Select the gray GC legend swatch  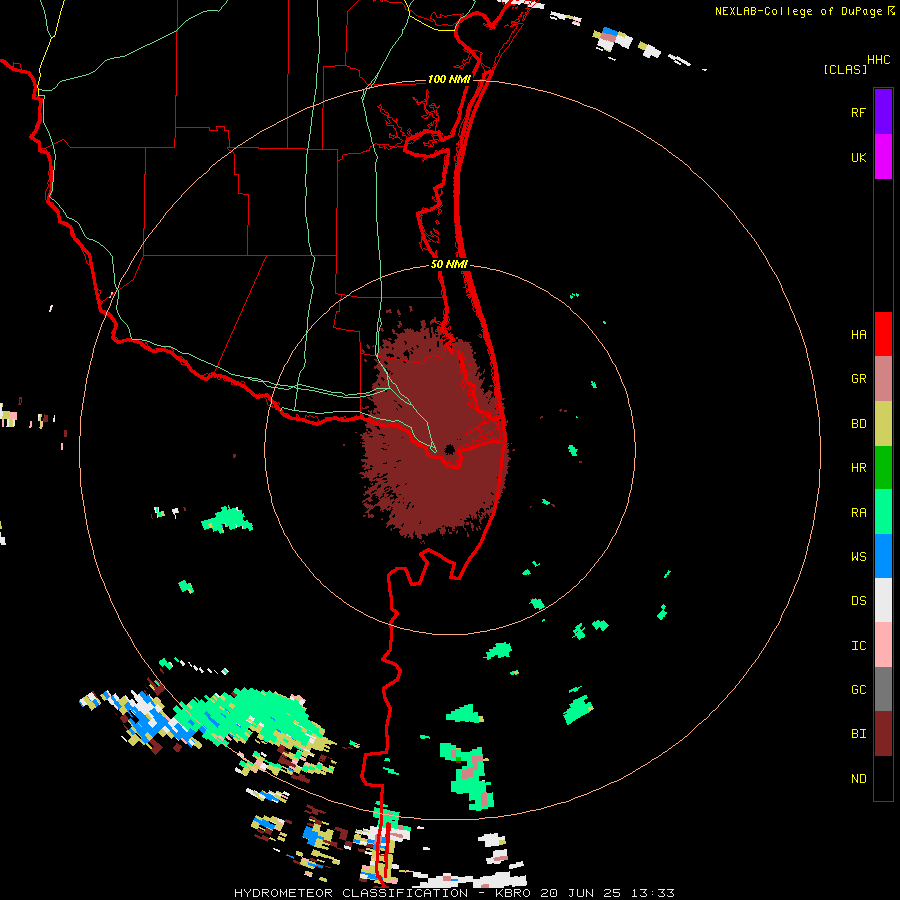[x=883, y=689]
